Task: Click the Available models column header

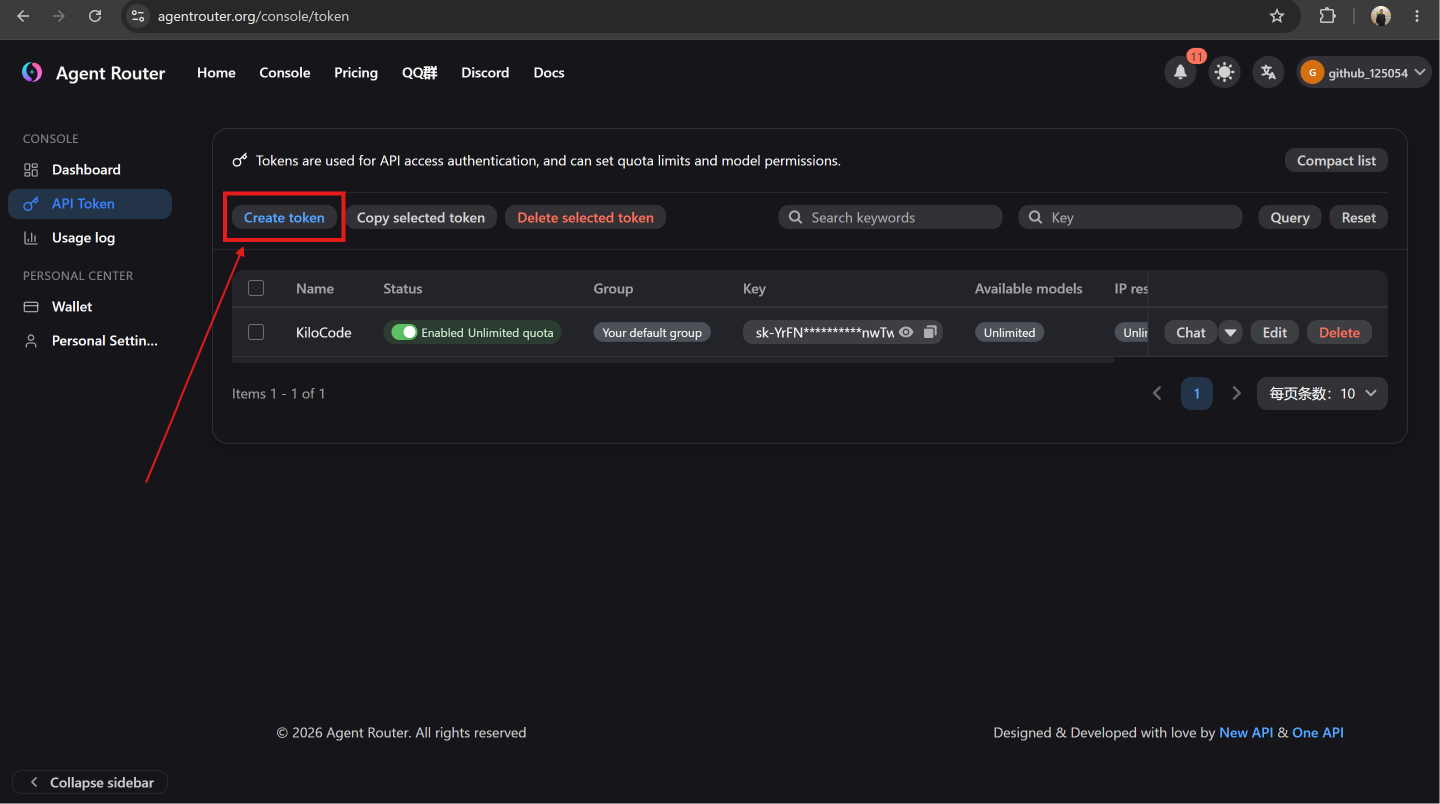Action: (1029, 288)
